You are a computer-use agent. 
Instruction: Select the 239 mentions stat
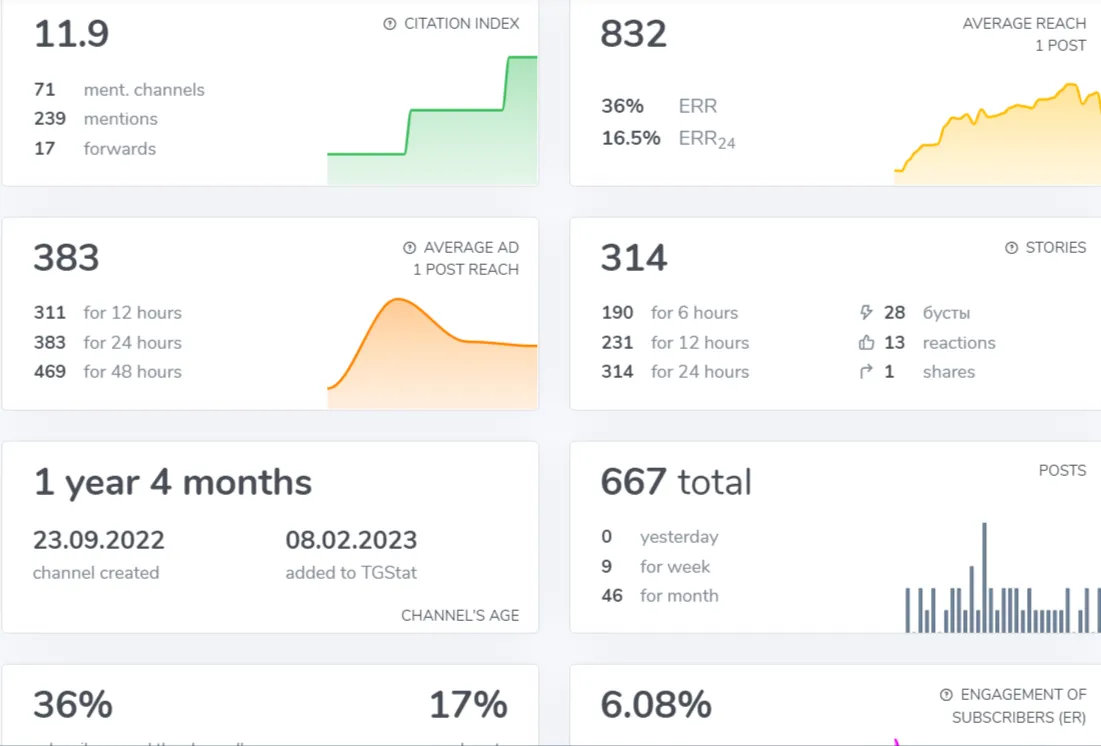(96, 119)
